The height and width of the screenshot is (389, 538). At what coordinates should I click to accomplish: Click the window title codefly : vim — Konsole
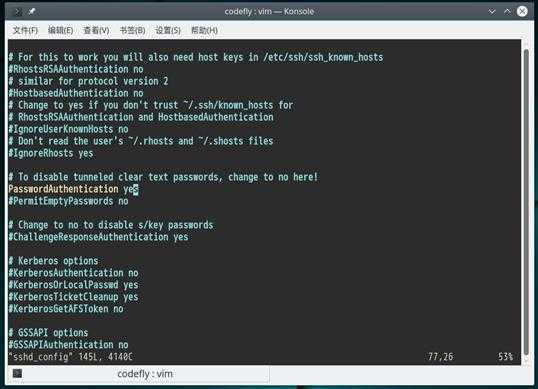[x=269, y=12]
